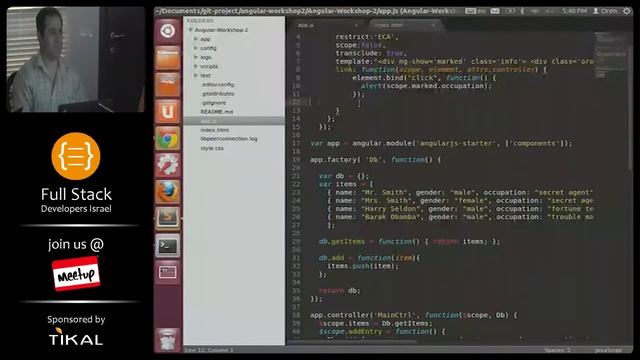Click the 'transclude: true' code line
640x360 pixels.
tap(371, 53)
